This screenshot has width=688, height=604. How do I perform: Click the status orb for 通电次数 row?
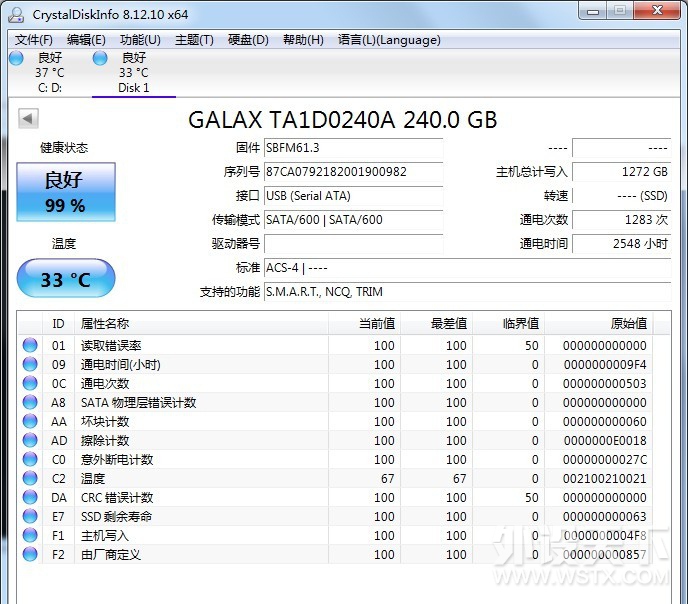[x=30, y=383]
